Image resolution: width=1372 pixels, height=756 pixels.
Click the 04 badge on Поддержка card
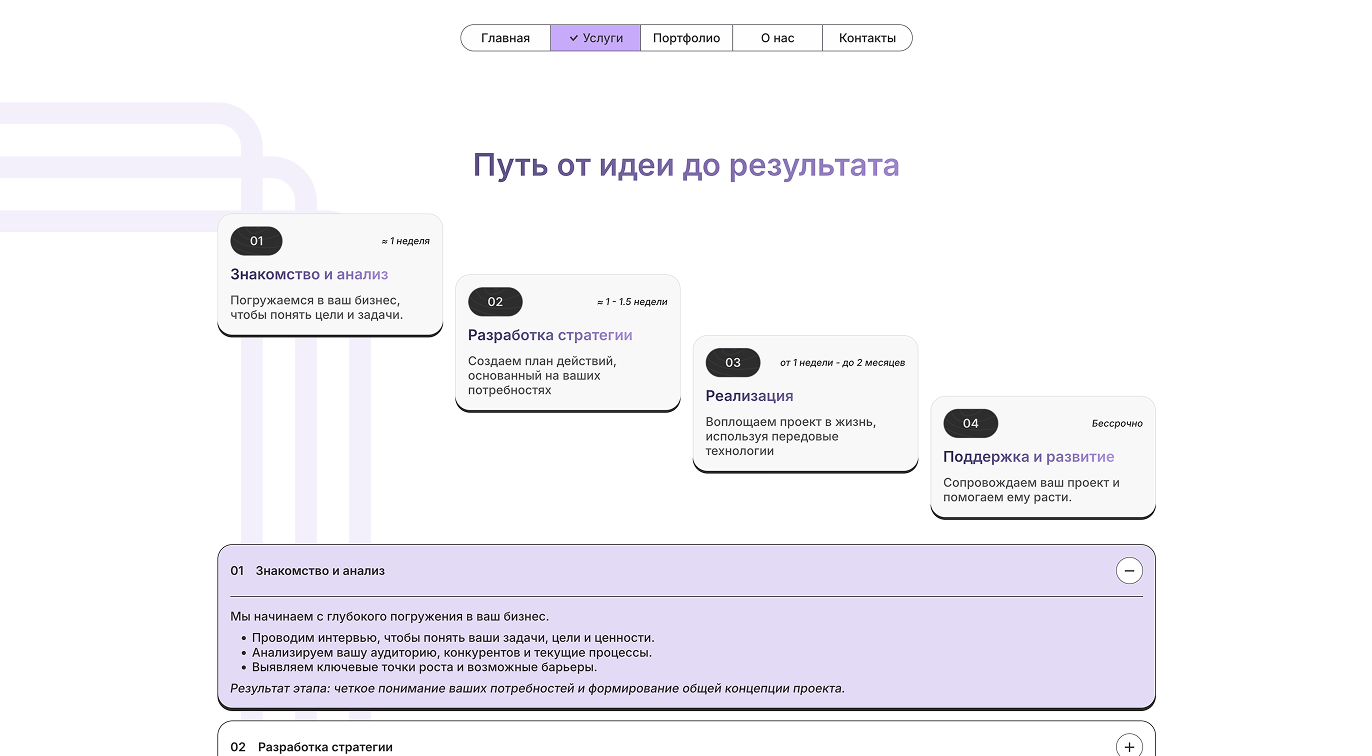[x=970, y=423]
